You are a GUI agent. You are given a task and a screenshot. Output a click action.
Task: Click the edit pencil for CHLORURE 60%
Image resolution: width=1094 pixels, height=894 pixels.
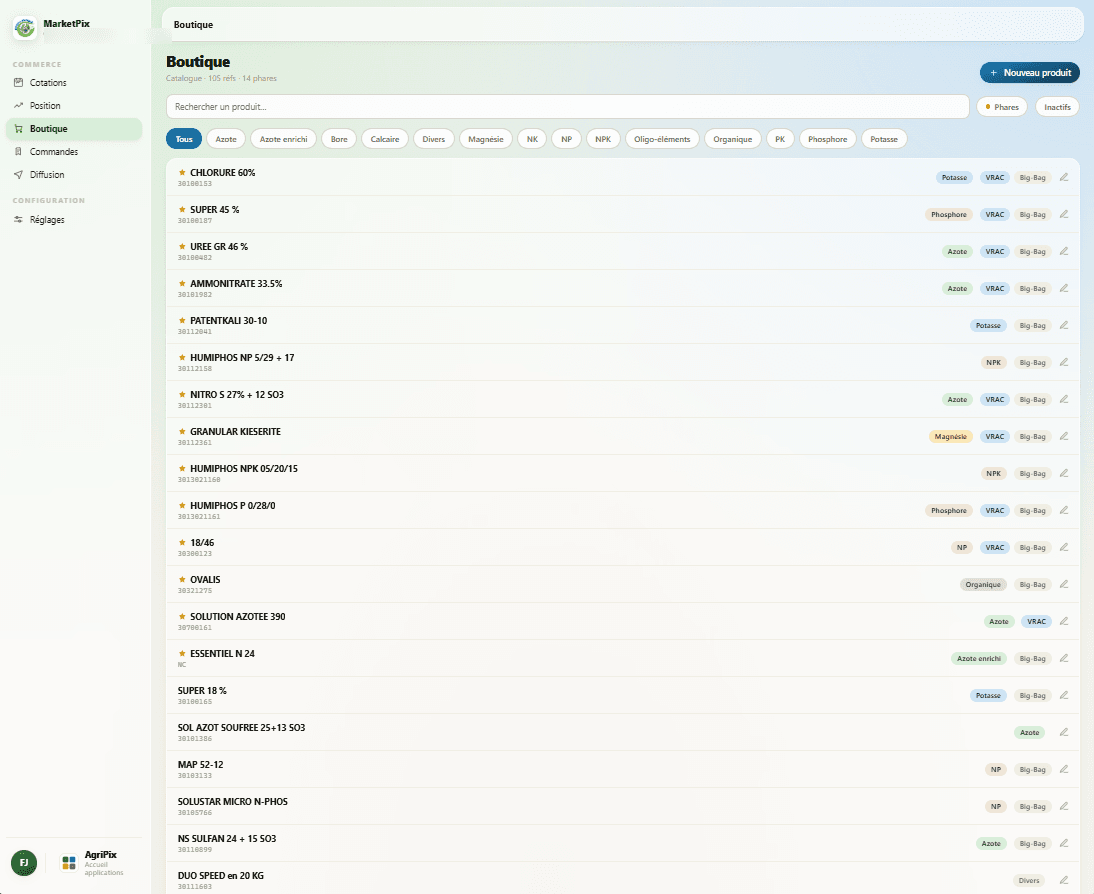[1064, 177]
